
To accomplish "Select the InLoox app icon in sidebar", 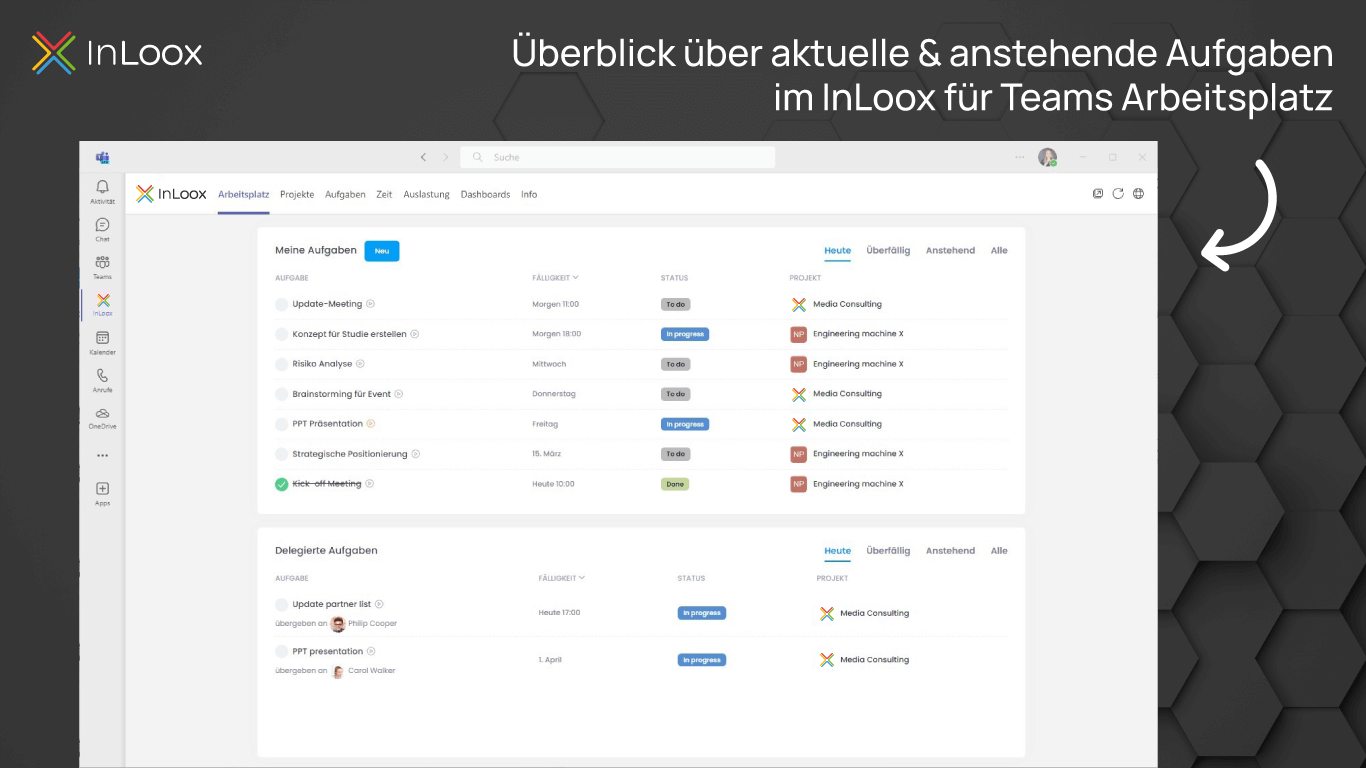I will click(x=102, y=300).
